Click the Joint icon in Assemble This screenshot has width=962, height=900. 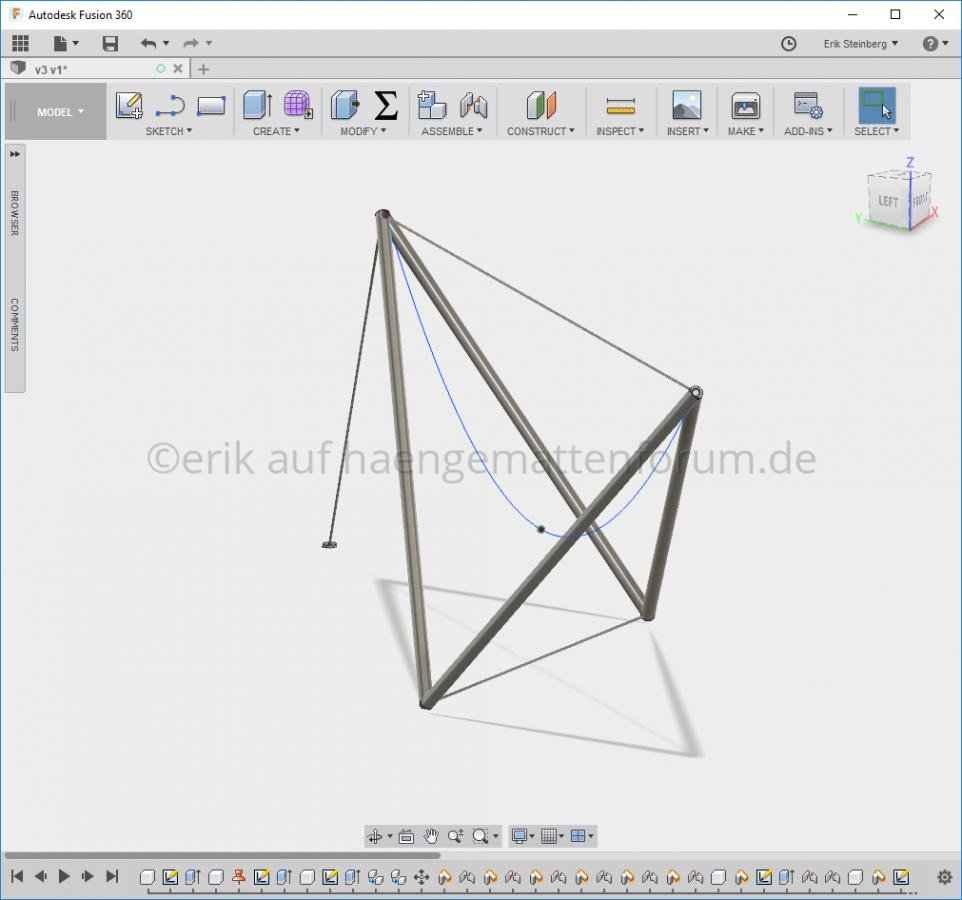click(x=473, y=105)
